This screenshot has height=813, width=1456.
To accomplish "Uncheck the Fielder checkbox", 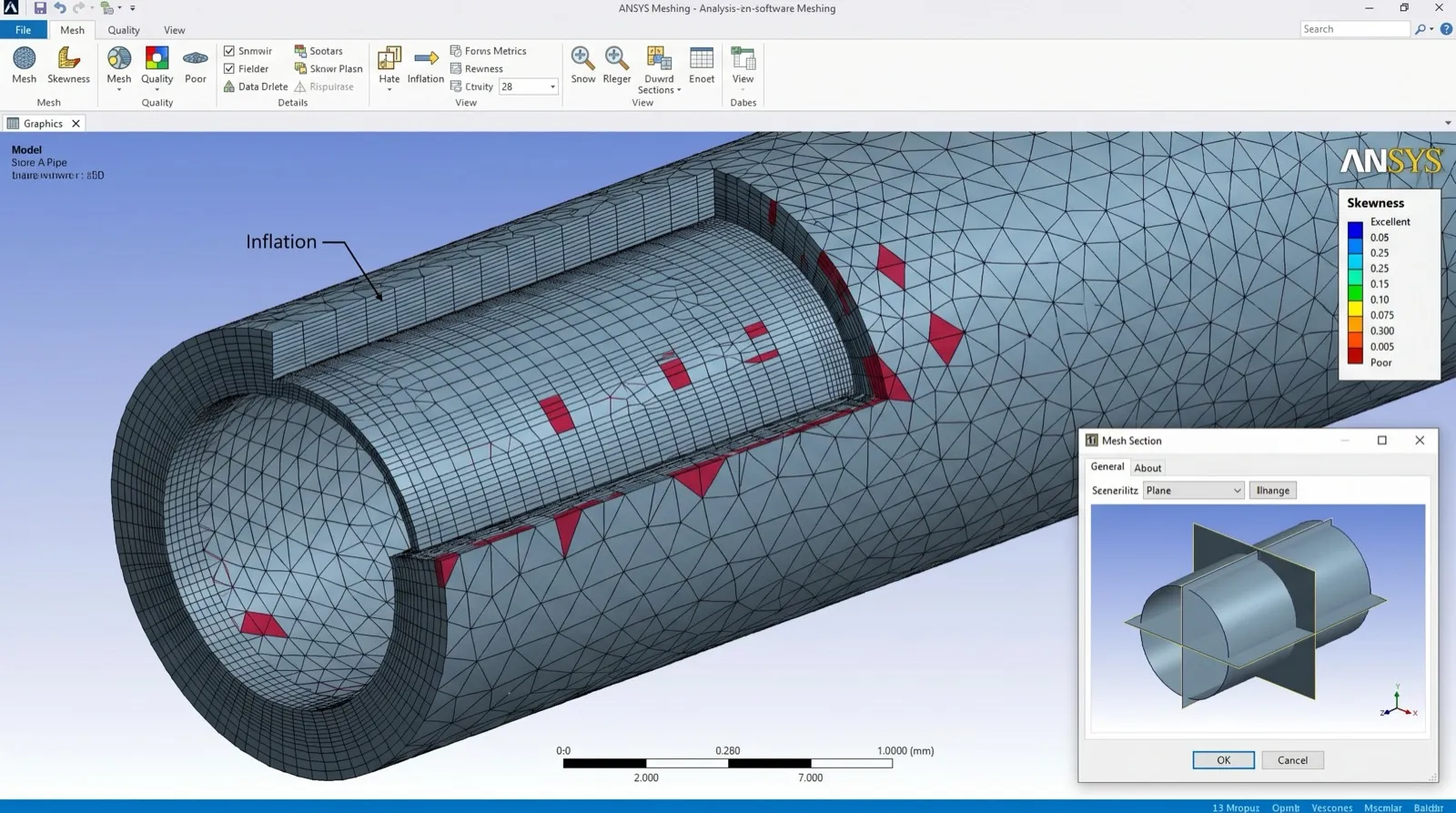I will (x=229, y=68).
